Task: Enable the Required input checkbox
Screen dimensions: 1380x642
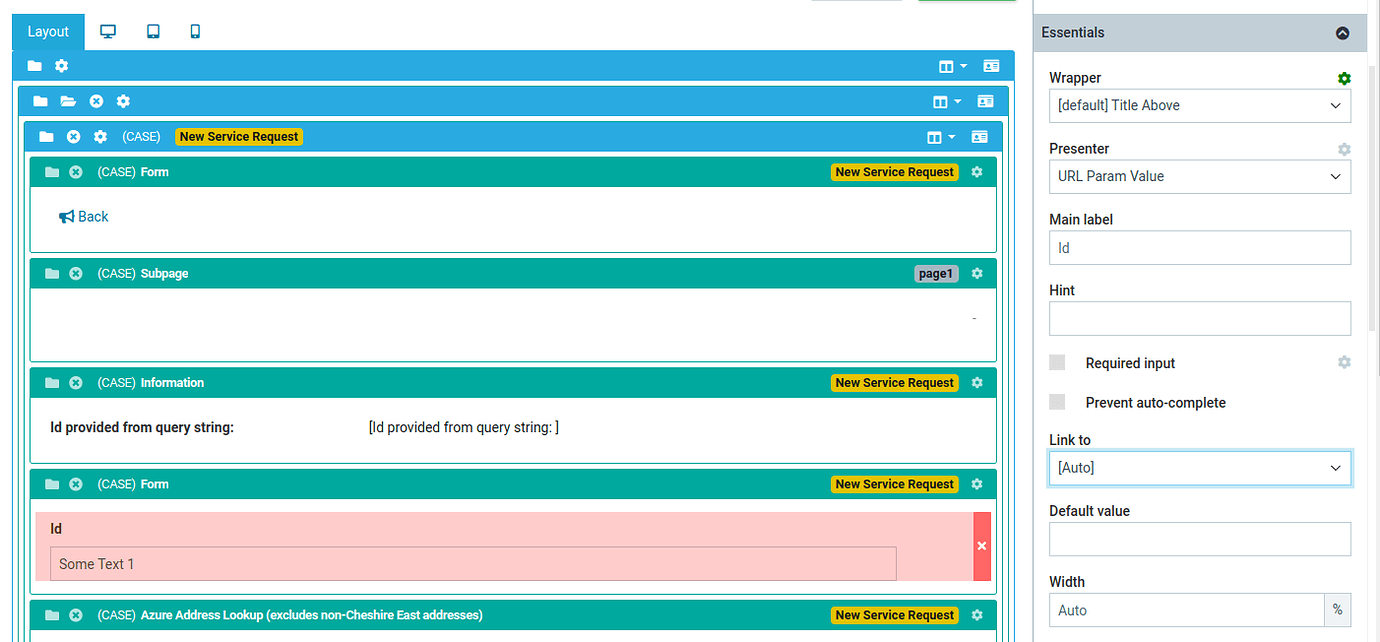Action: (1057, 362)
